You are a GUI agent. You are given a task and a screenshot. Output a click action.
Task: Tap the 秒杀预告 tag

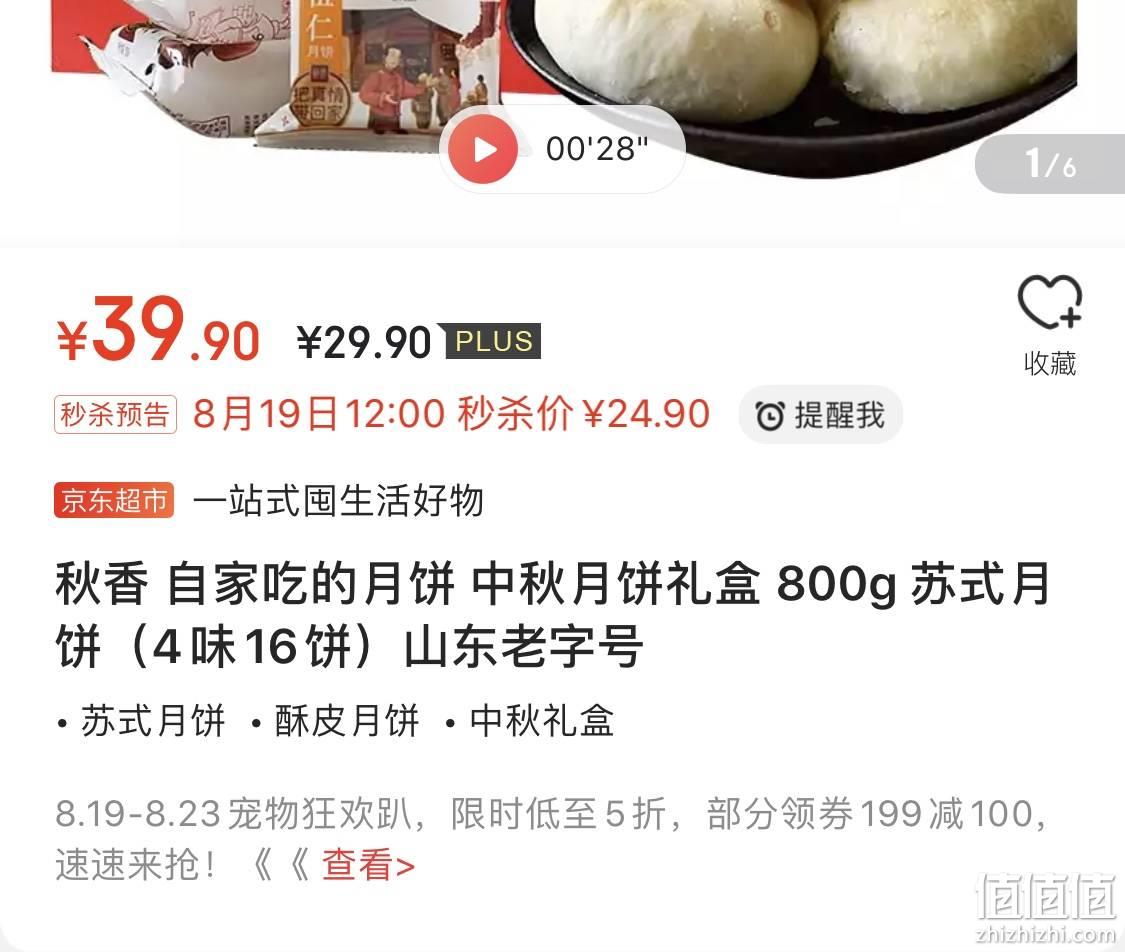coord(115,414)
